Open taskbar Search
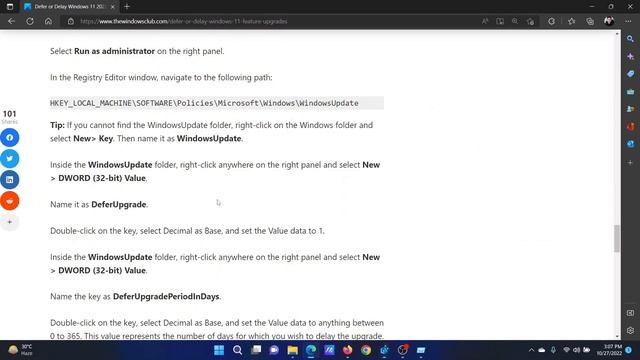Image resolution: width=640 pixels, height=360 pixels. point(237,350)
